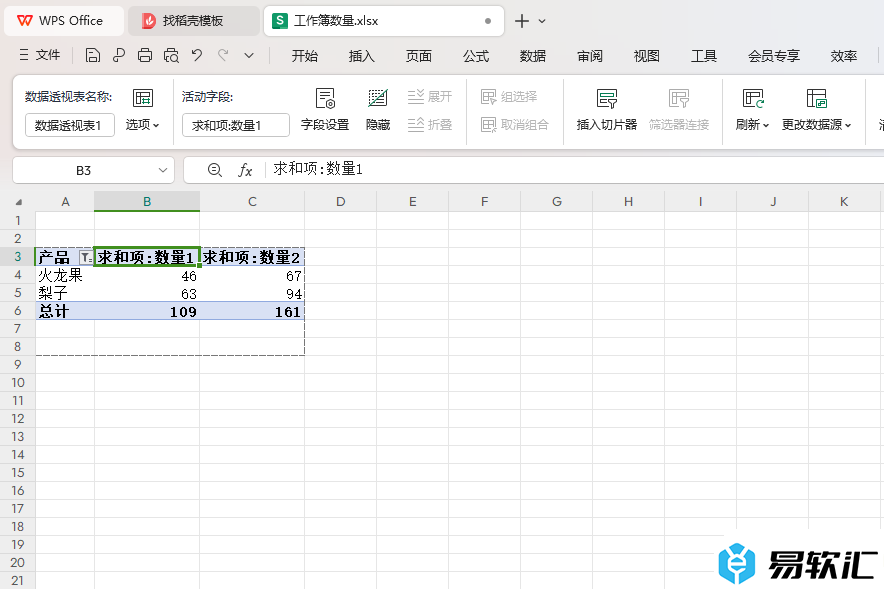Expand new tab dropdown arrow
The width and height of the screenshot is (884, 589).
pos(542,21)
